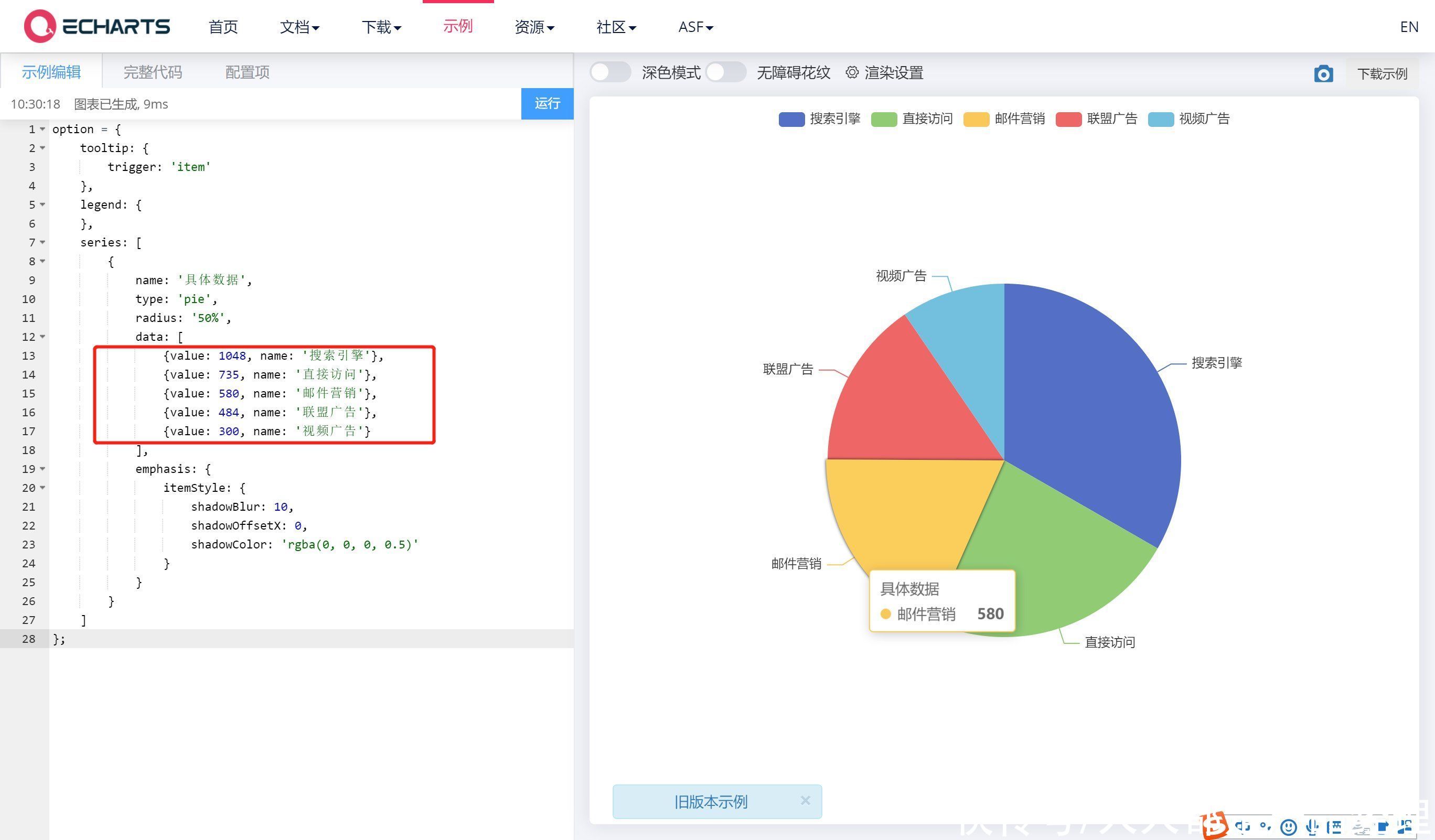Toggle 深色模式 dark mode switch

(610, 72)
